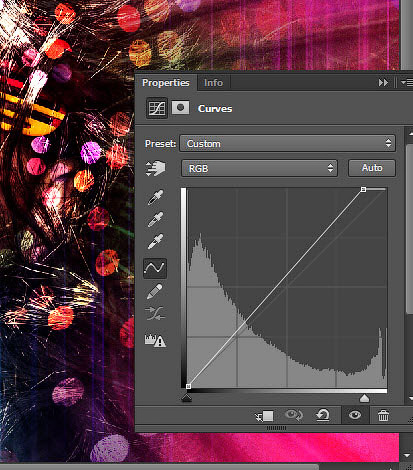Image resolution: width=413 pixels, height=470 pixels.
Task: Pick the white point eyedropper
Action: point(155,241)
